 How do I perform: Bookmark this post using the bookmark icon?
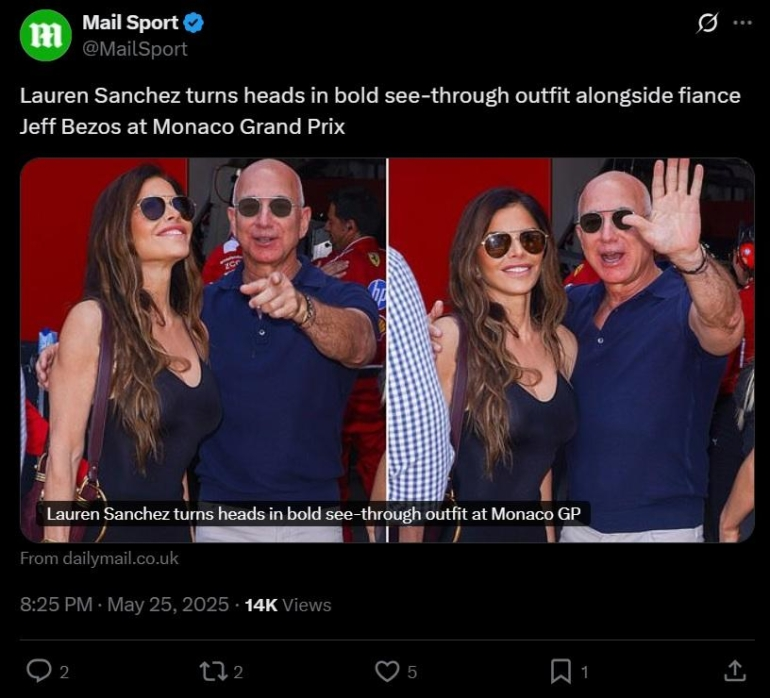tap(561, 671)
